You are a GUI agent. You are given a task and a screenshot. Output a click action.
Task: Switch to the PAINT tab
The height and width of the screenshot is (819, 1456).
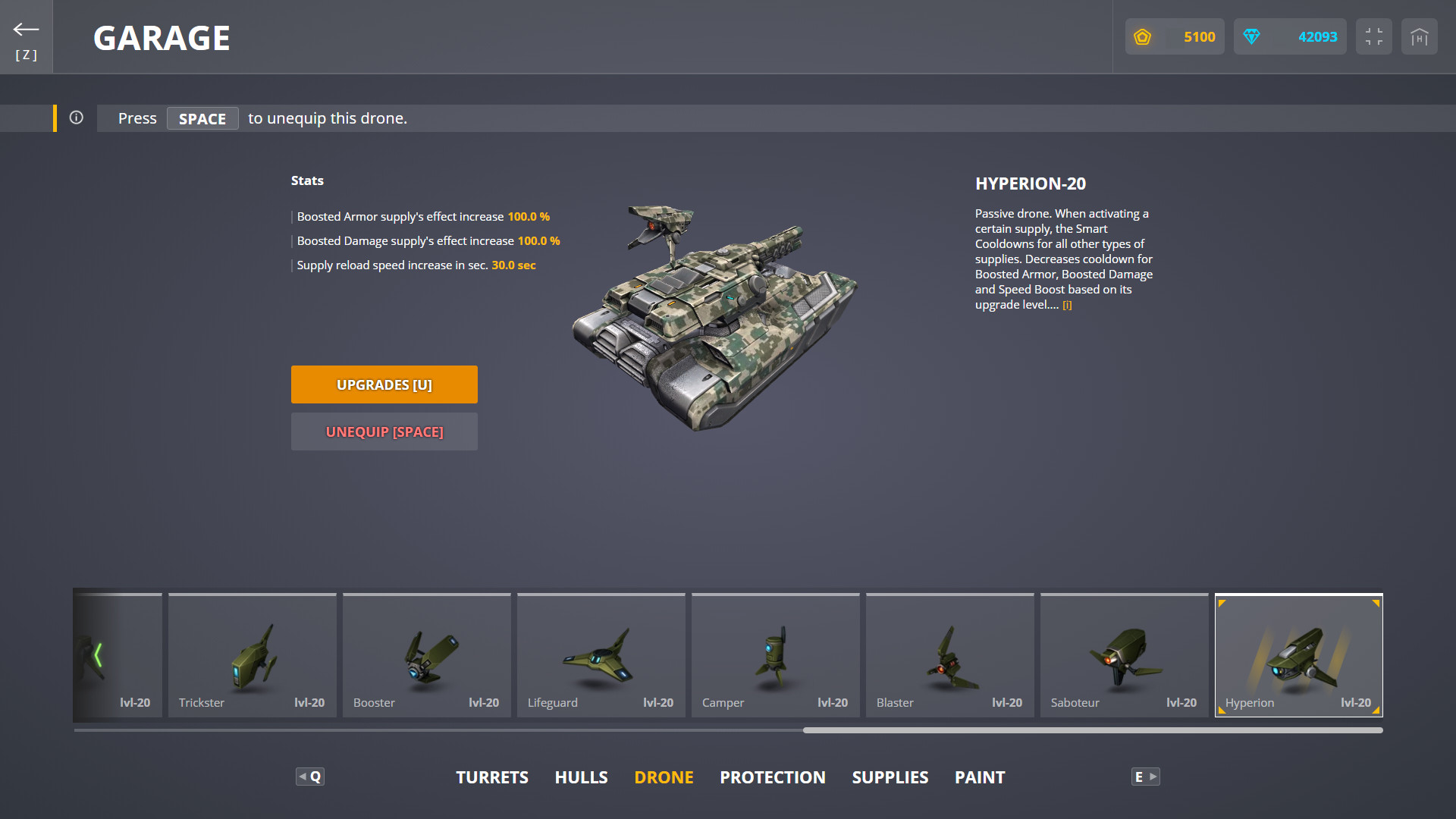(979, 777)
